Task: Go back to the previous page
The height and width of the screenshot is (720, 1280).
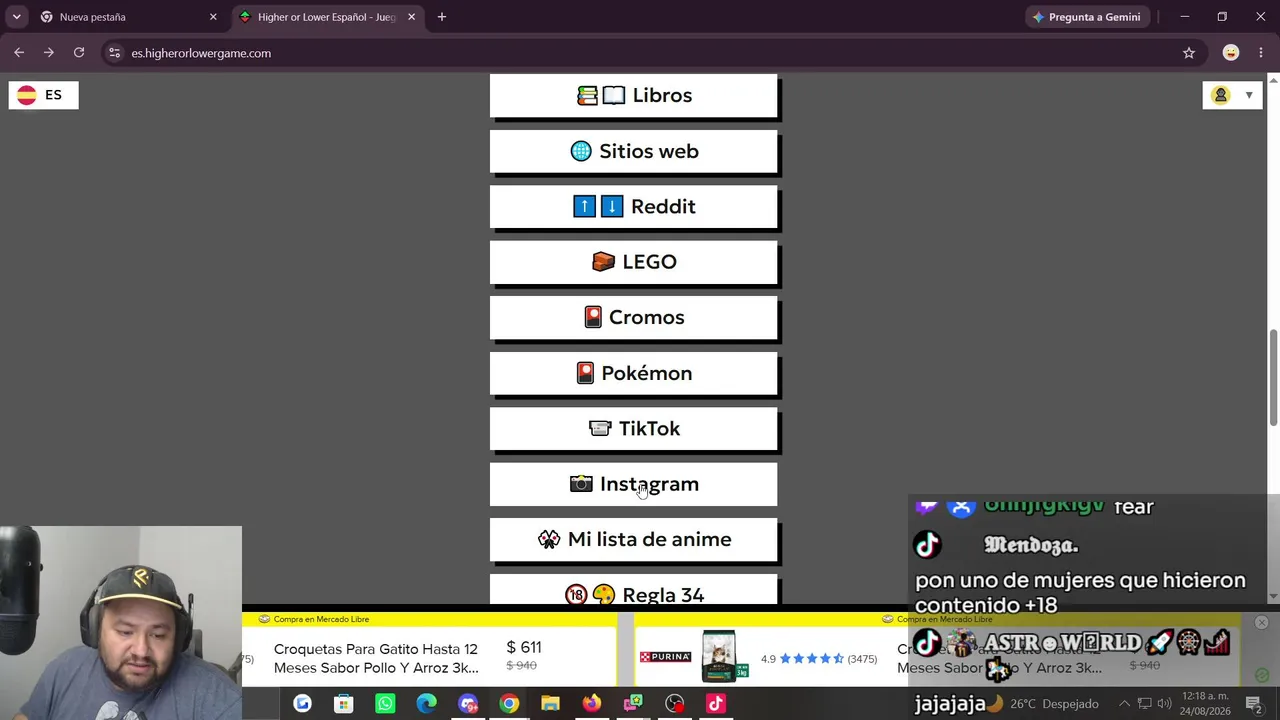Action: coord(19,53)
